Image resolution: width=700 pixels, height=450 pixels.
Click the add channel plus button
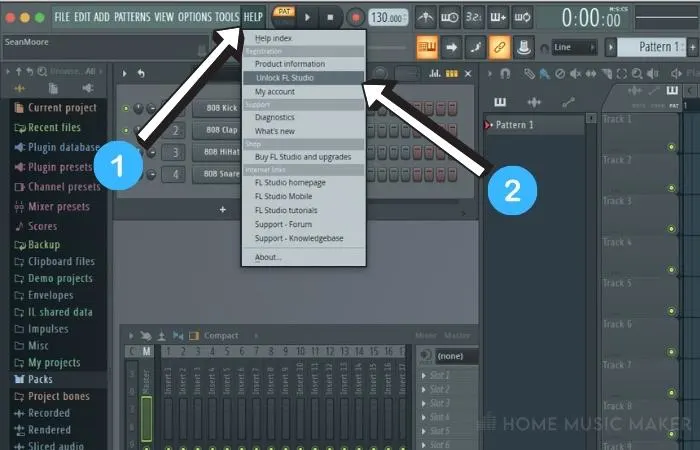[223, 209]
